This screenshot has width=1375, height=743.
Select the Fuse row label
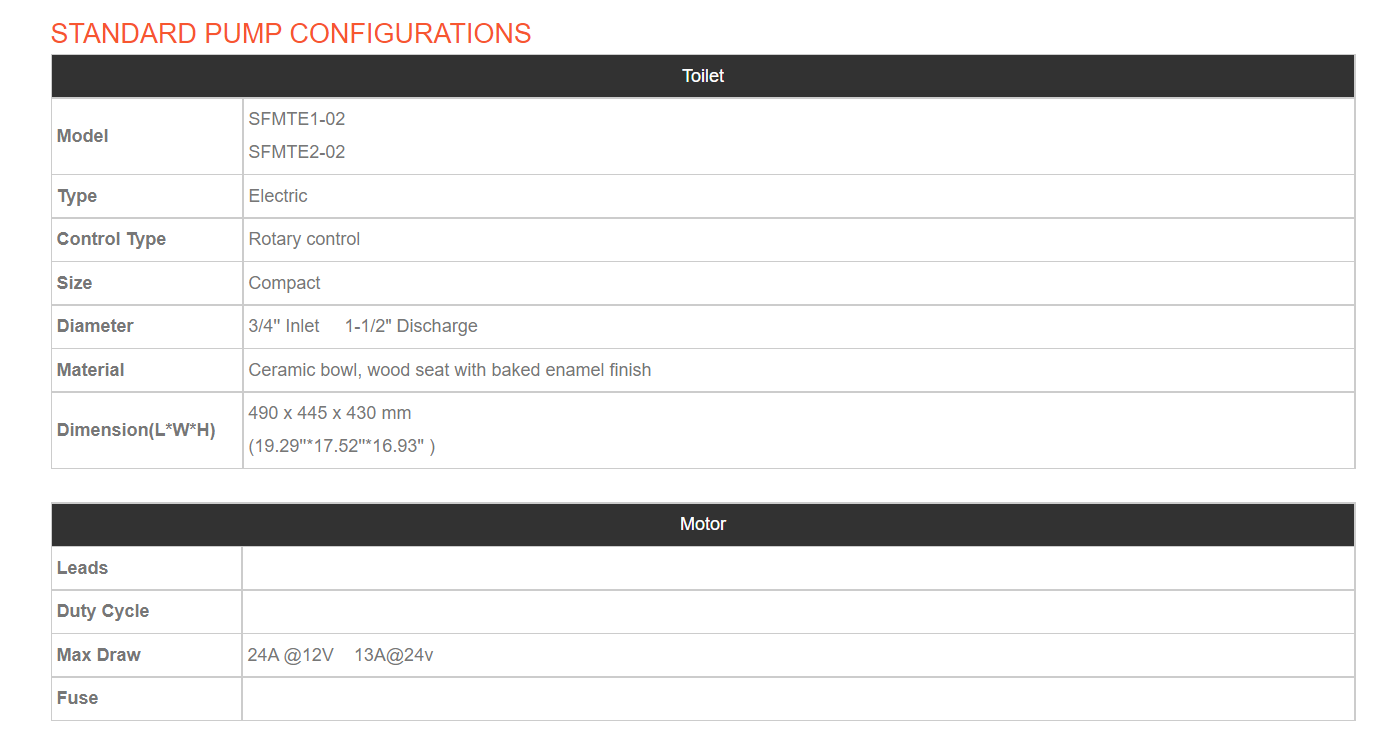click(78, 698)
